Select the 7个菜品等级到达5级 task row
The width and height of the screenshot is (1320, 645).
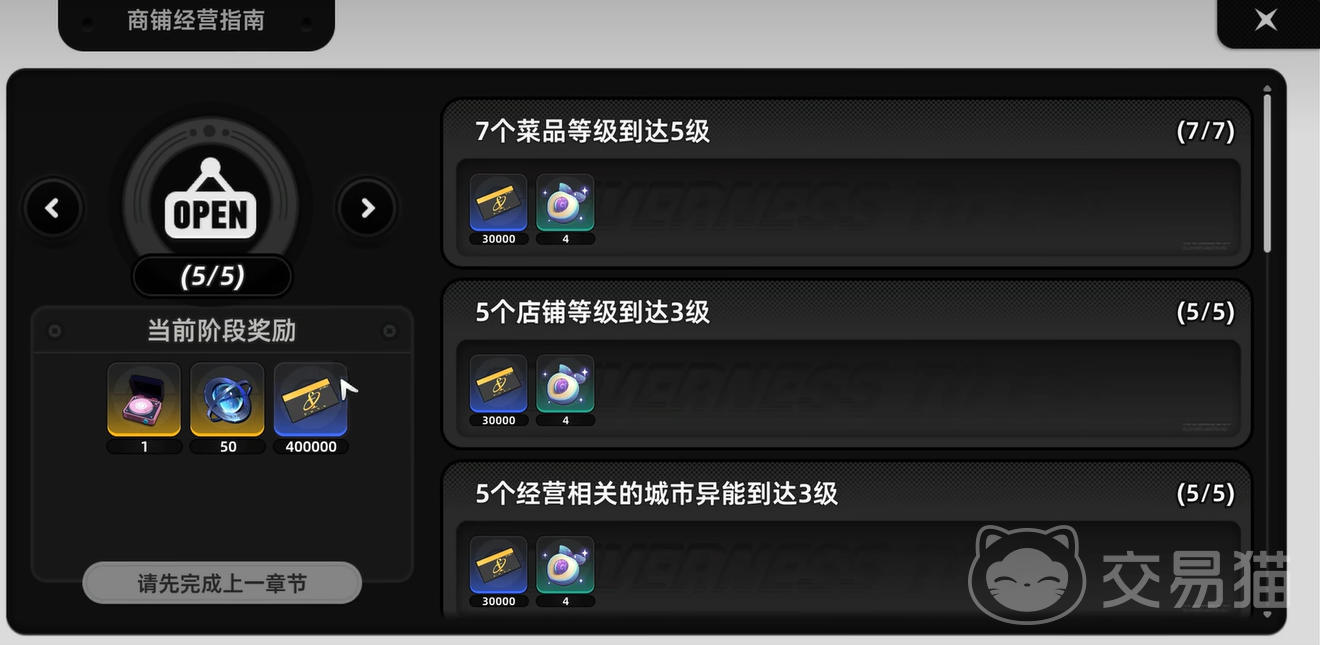(846, 183)
